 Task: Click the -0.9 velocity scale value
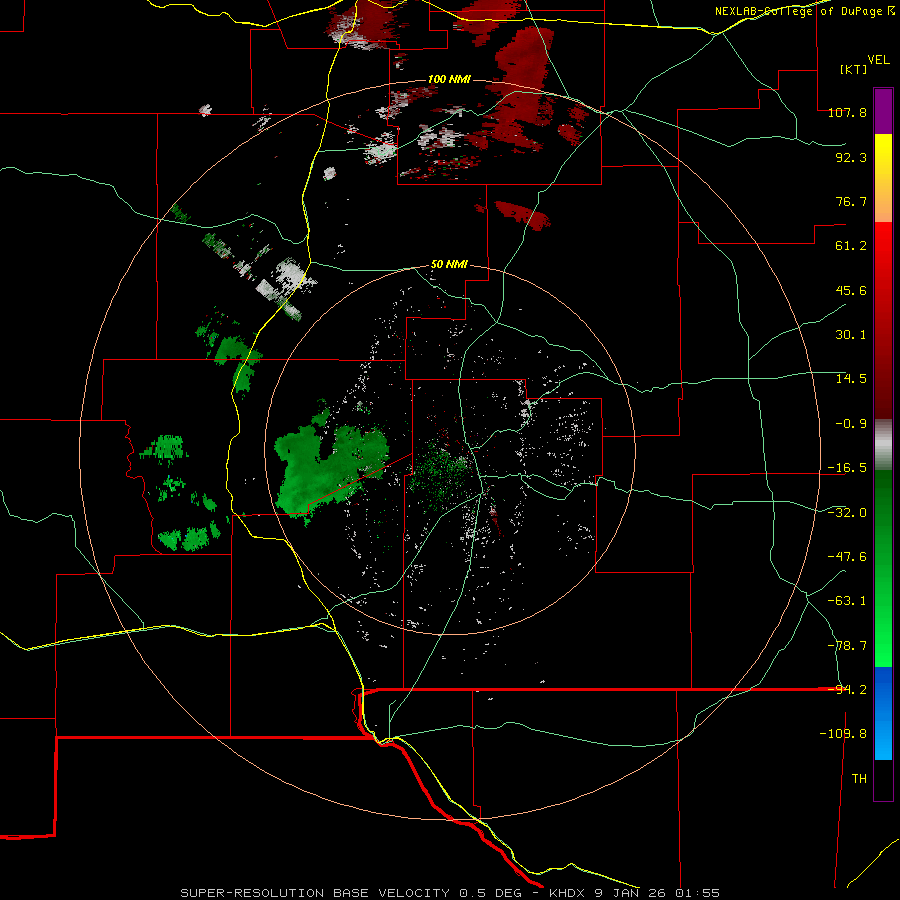pos(851,424)
